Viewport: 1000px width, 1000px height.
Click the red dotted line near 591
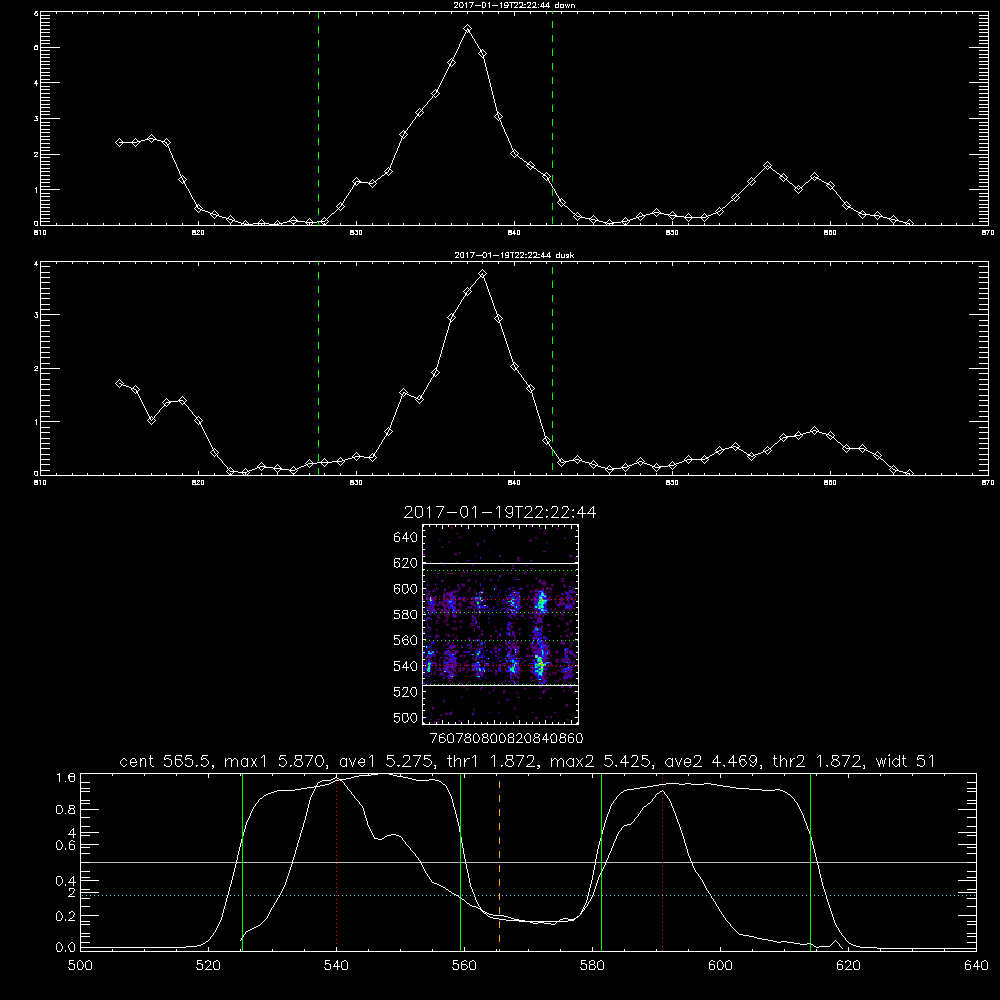click(x=663, y=862)
